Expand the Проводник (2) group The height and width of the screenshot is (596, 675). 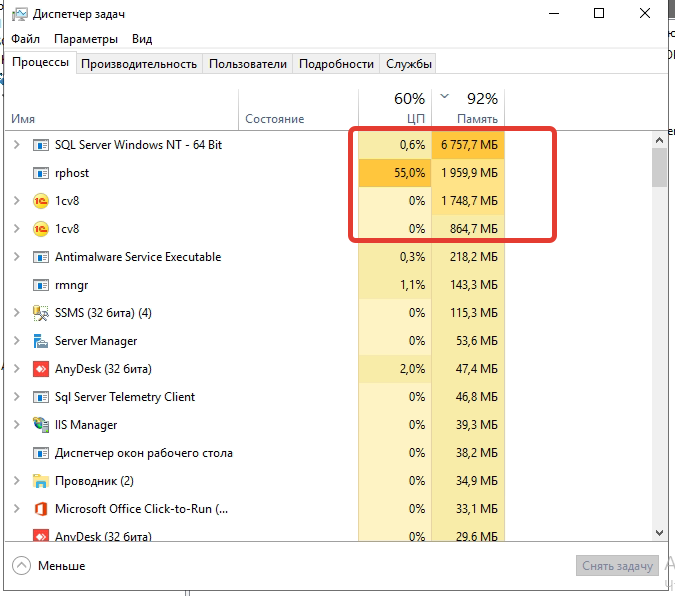pos(16,481)
